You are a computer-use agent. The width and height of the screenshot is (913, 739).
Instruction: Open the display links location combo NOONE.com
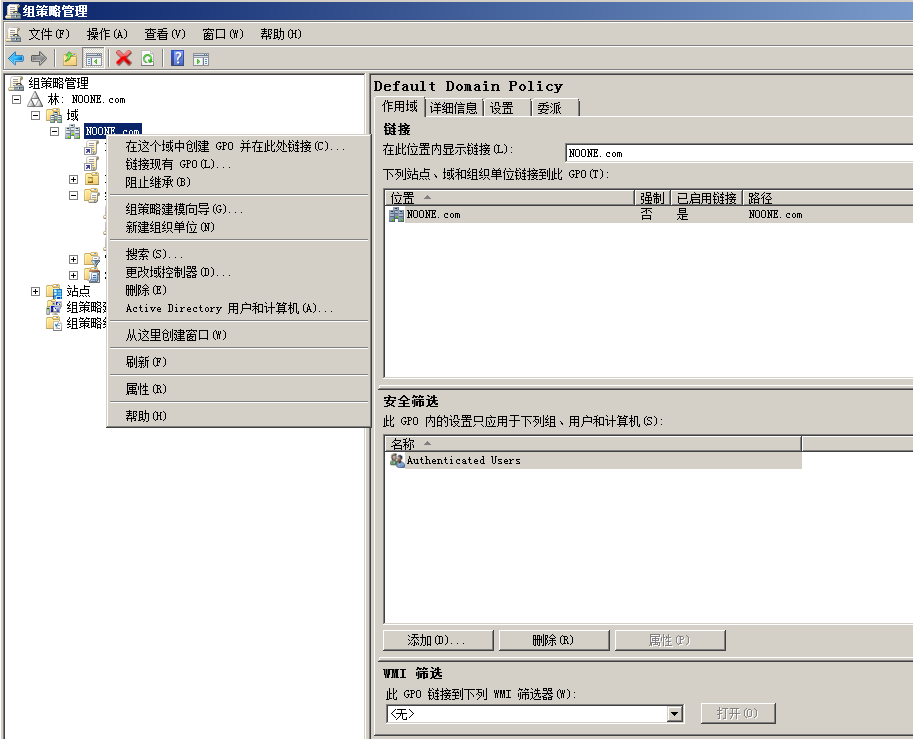[739, 153]
